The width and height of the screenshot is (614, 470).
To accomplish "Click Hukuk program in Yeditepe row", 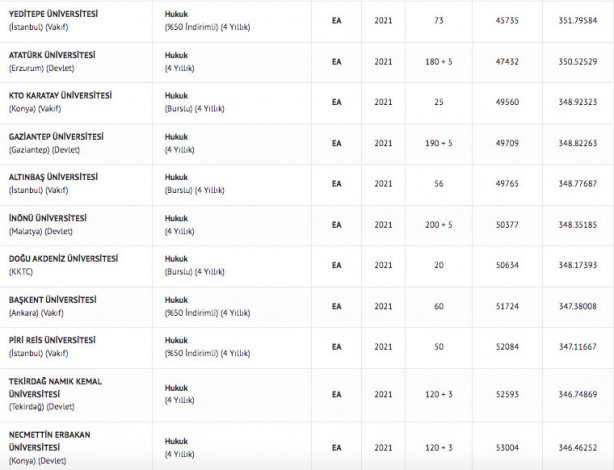I will coord(176,14).
